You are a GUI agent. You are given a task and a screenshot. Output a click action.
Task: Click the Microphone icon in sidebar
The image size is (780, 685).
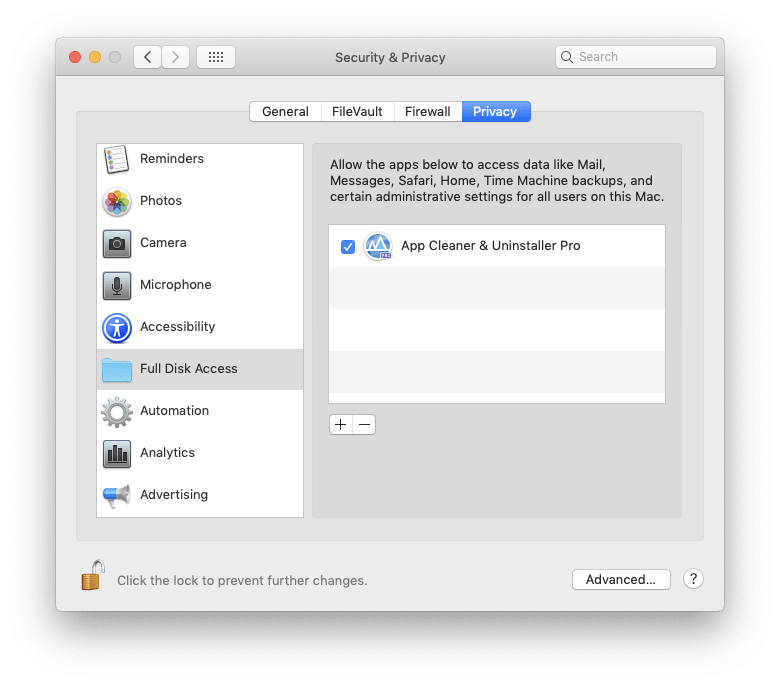tap(117, 286)
